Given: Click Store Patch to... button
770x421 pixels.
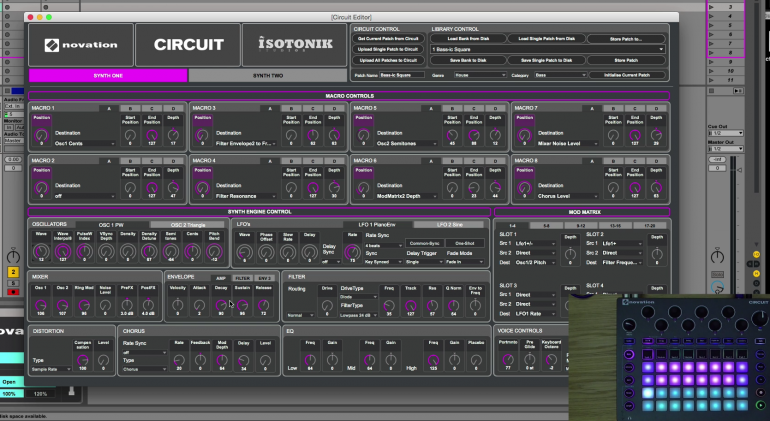Looking at the screenshot, I should (626, 38).
